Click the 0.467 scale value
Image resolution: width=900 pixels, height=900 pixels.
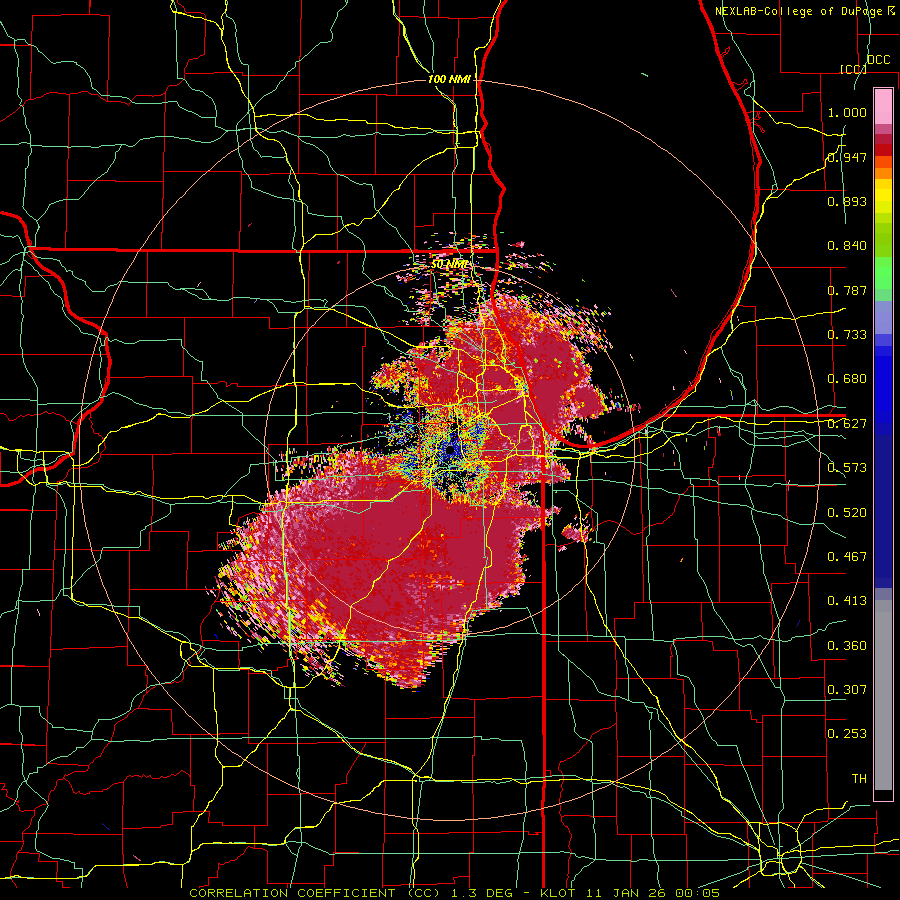coord(847,557)
